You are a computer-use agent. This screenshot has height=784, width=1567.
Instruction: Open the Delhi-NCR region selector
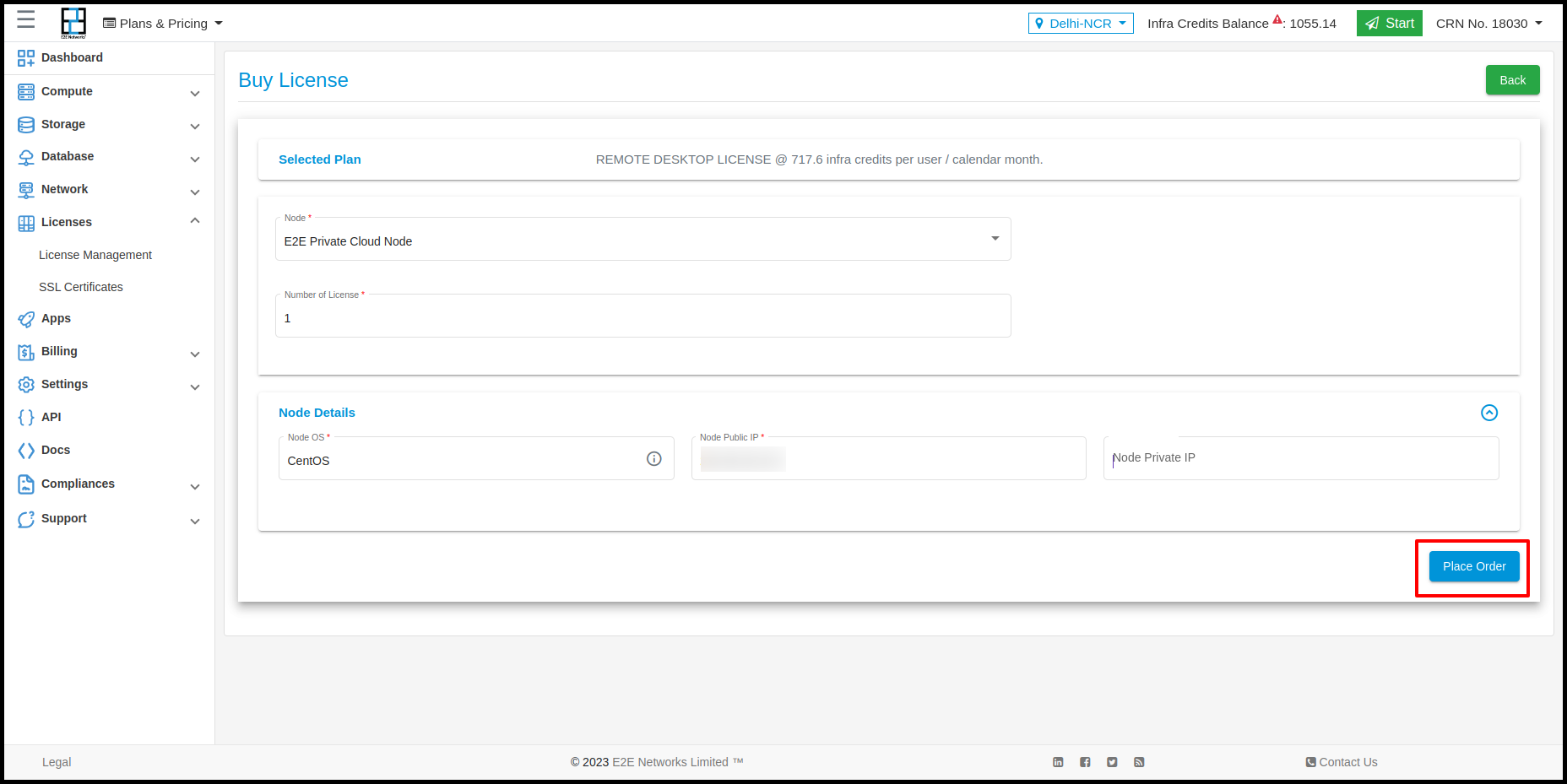(x=1081, y=24)
